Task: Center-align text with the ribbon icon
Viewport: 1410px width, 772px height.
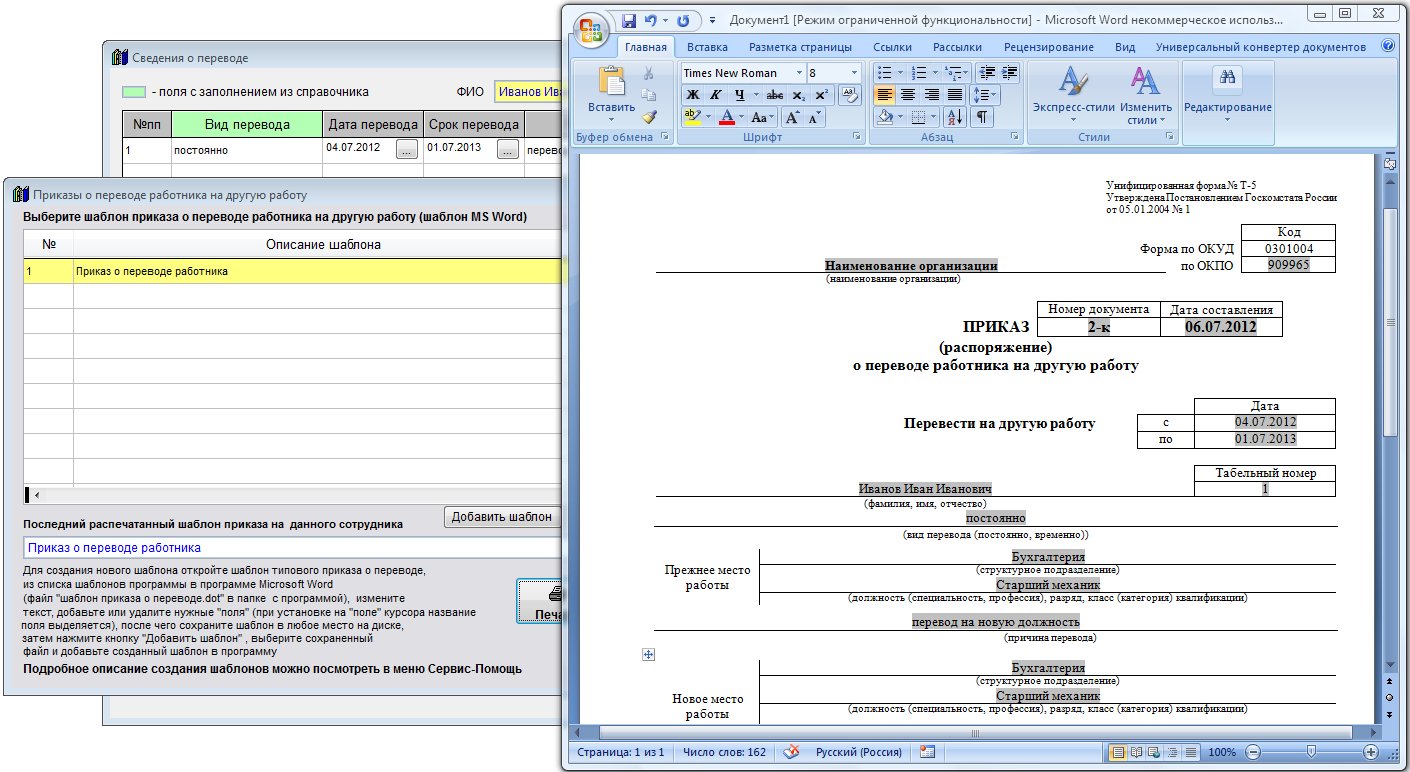Action: 908,95
